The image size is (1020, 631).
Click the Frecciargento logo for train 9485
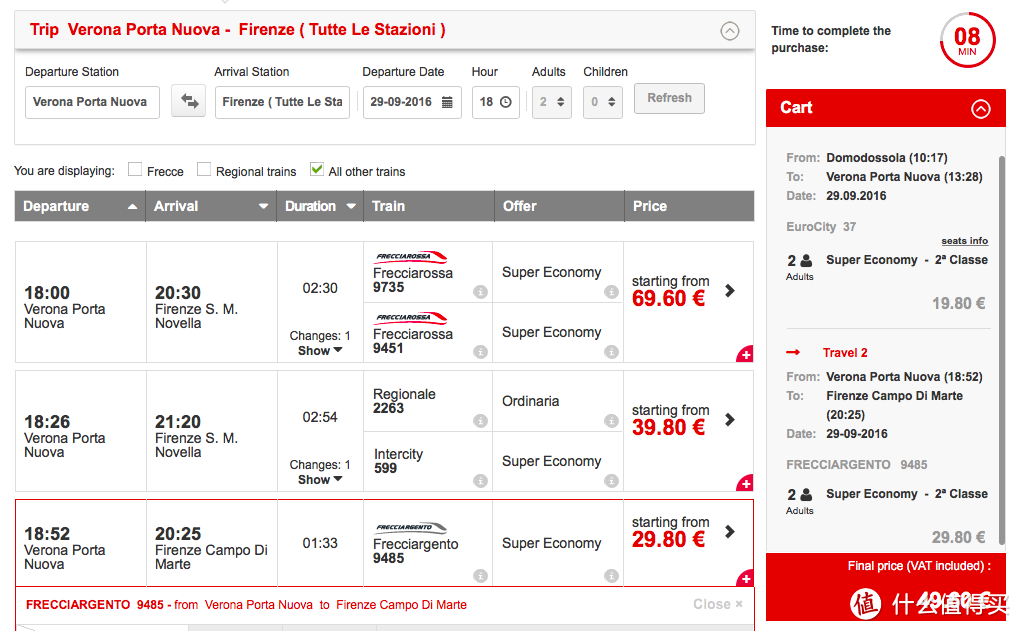410,528
